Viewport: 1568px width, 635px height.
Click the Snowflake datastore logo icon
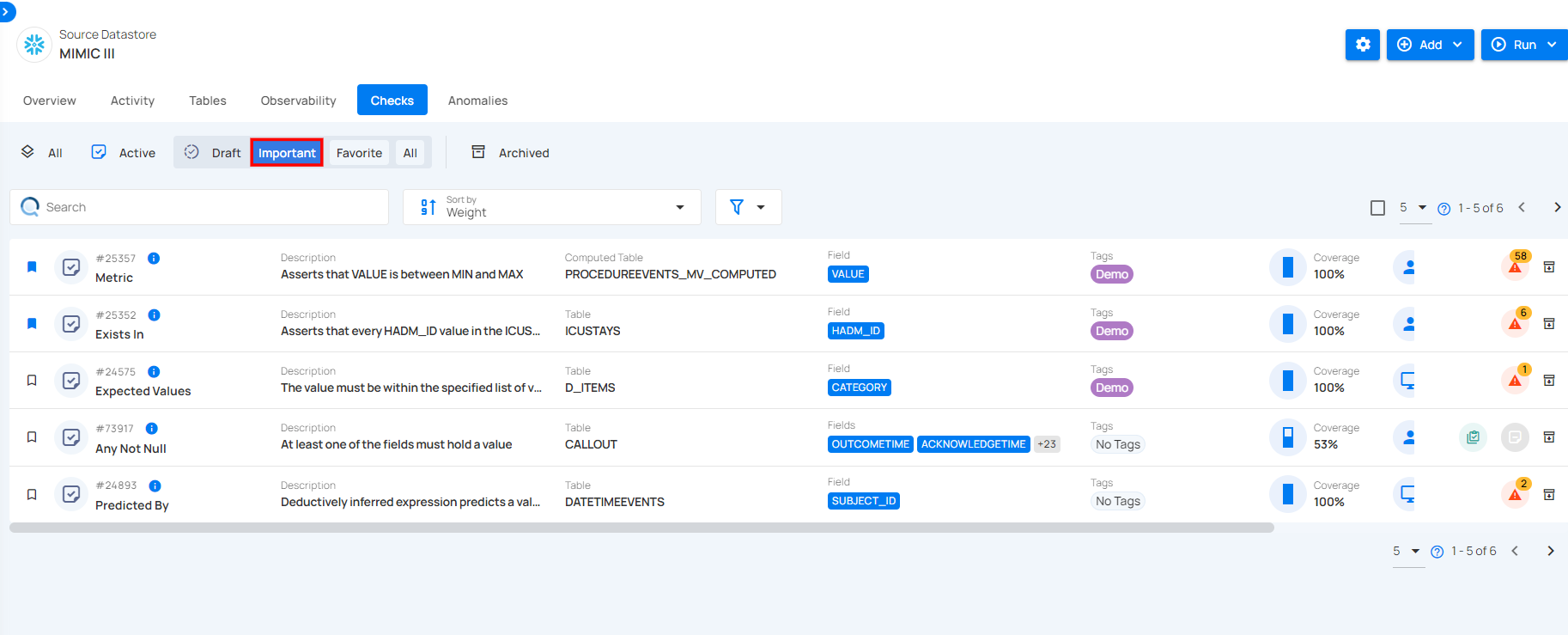pos(34,45)
